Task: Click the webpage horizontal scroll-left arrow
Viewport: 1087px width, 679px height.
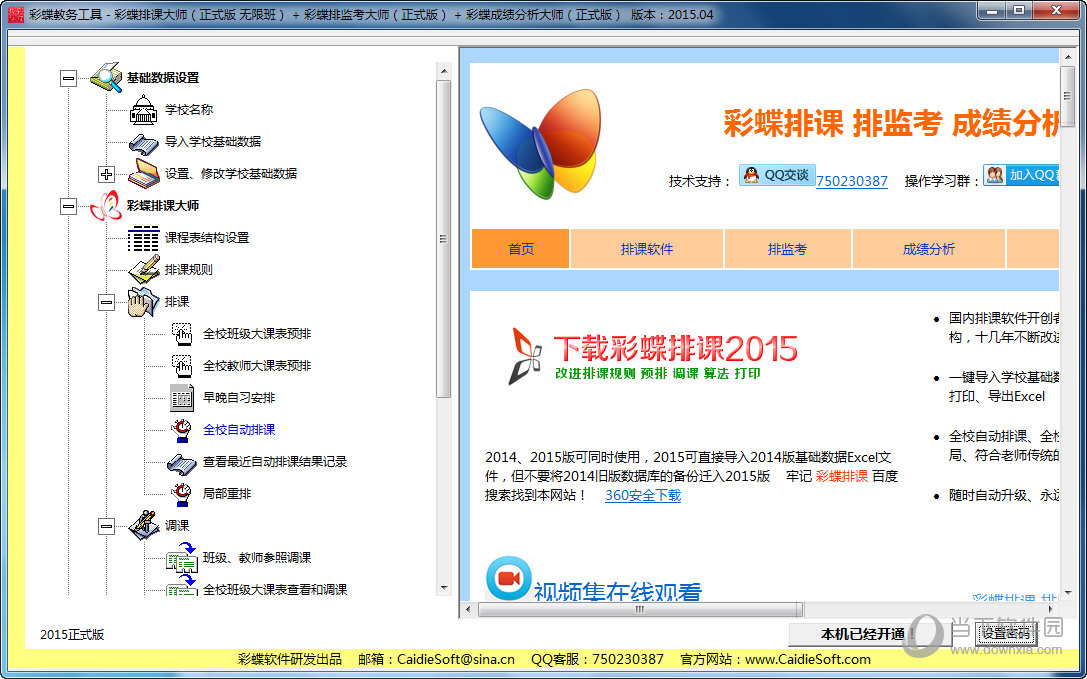Action: (468, 610)
